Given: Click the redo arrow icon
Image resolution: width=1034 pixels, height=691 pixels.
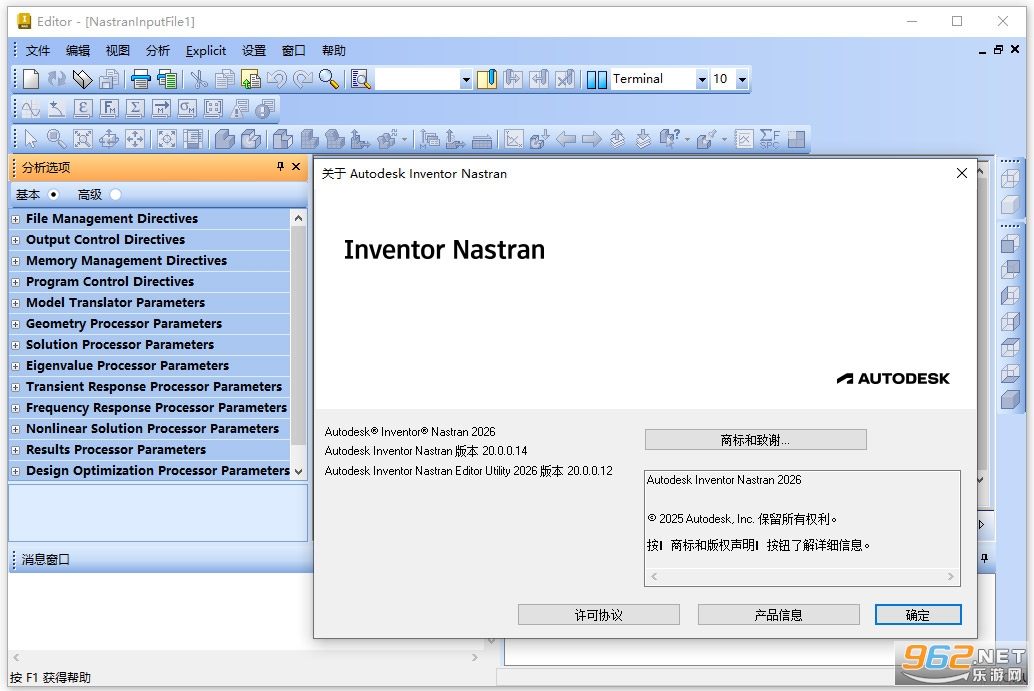Looking at the screenshot, I should pos(303,79).
